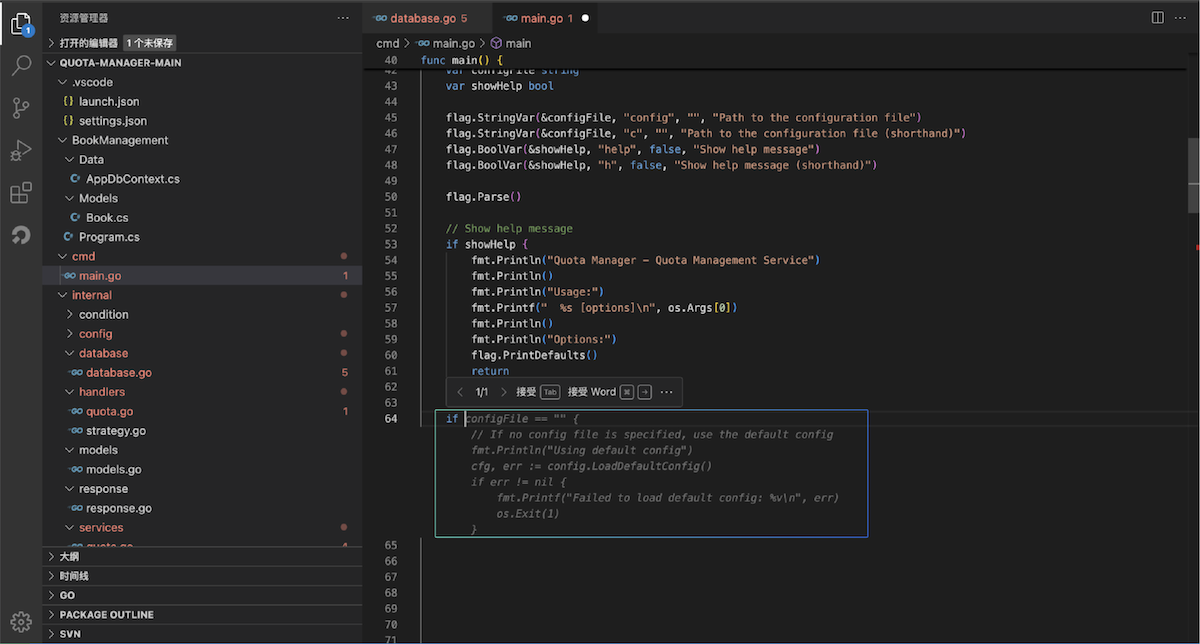Click the Manage gear icon

[x=21, y=621]
